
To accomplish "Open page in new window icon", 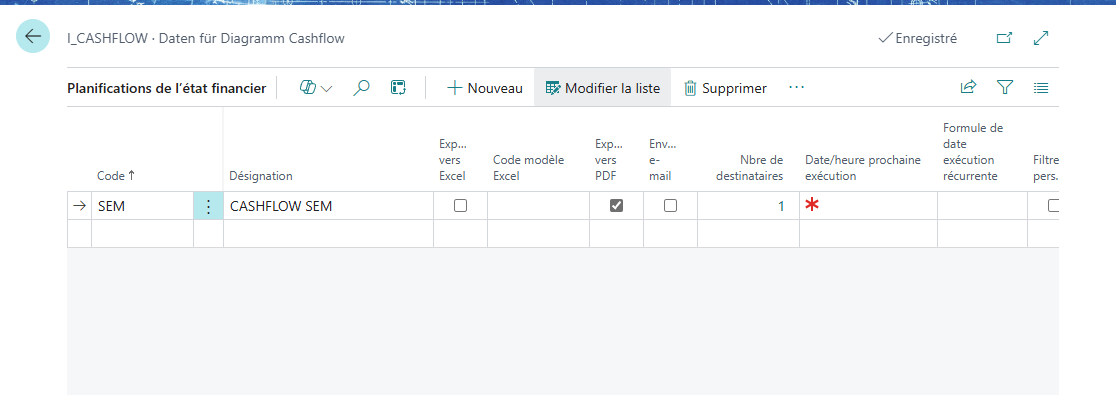I will [x=1004, y=38].
